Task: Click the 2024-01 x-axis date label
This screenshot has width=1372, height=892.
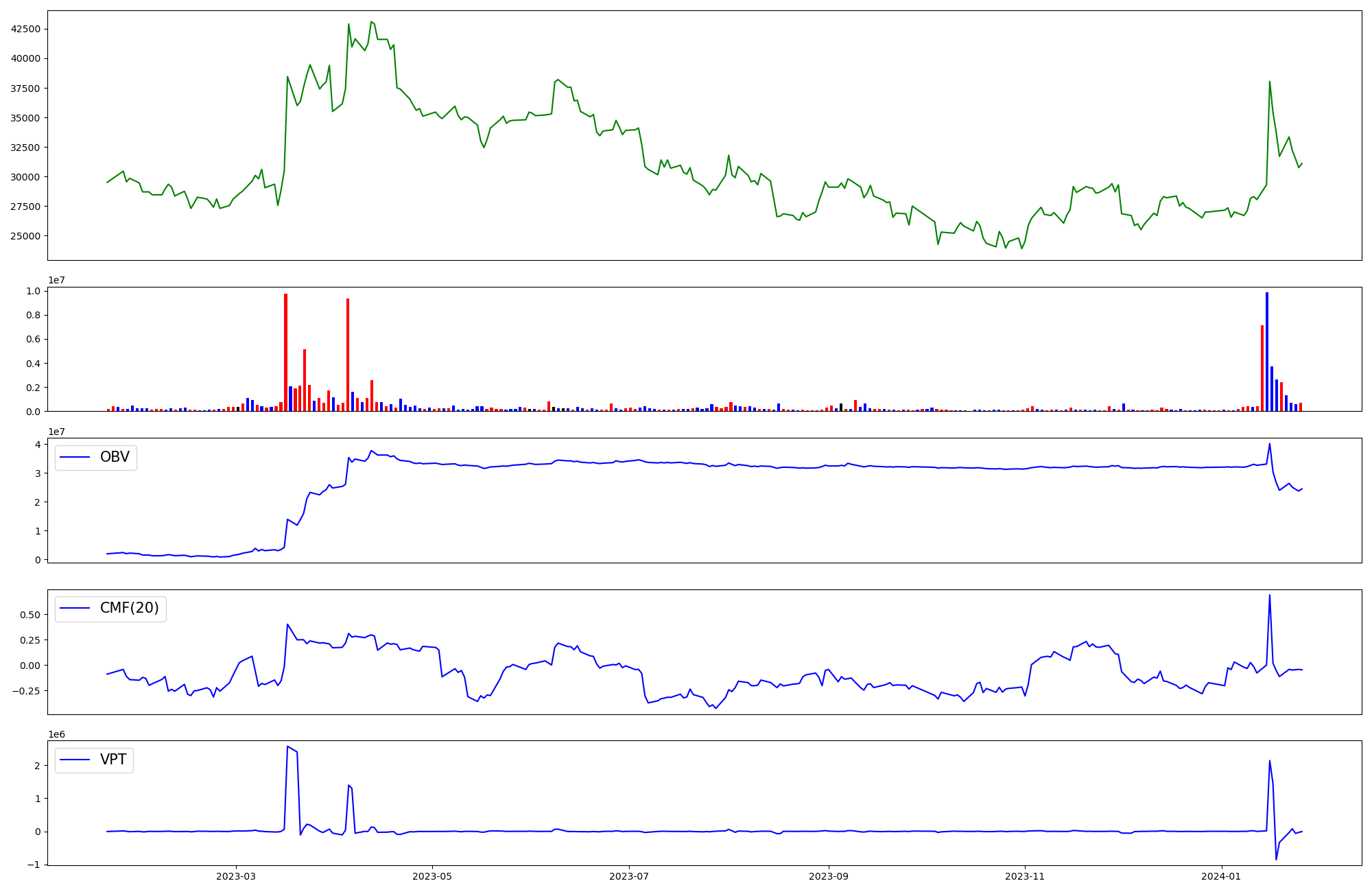Action: coord(1222,876)
